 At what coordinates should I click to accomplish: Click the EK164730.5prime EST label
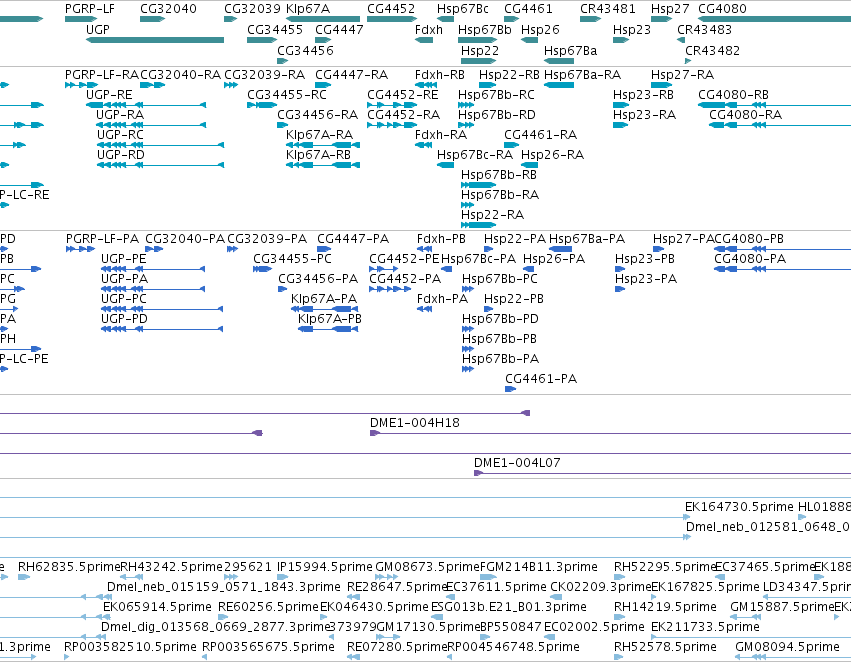739,507
